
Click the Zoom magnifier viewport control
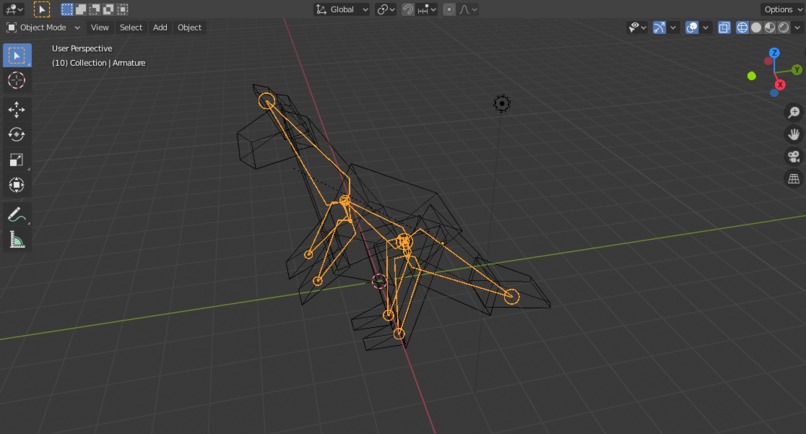tap(794, 112)
